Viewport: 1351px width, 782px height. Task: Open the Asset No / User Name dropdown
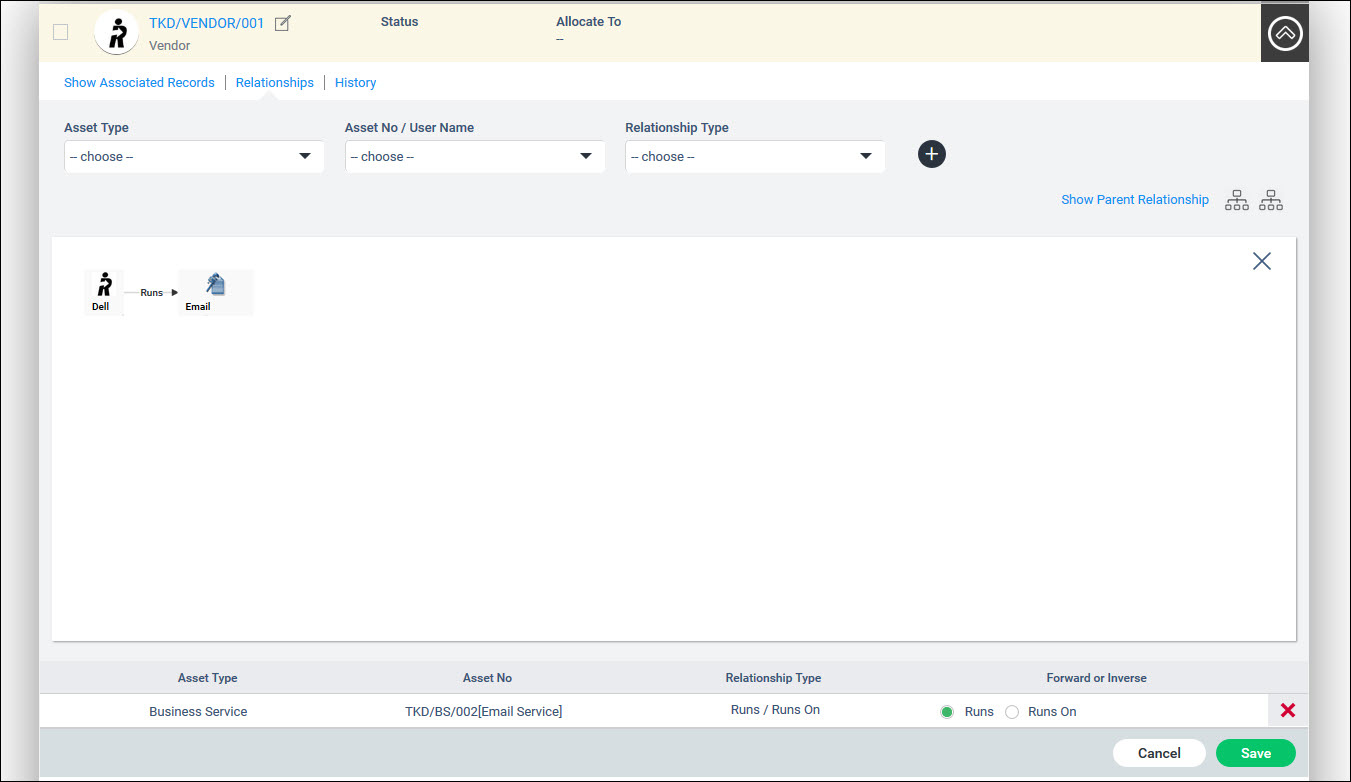click(x=474, y=156)
